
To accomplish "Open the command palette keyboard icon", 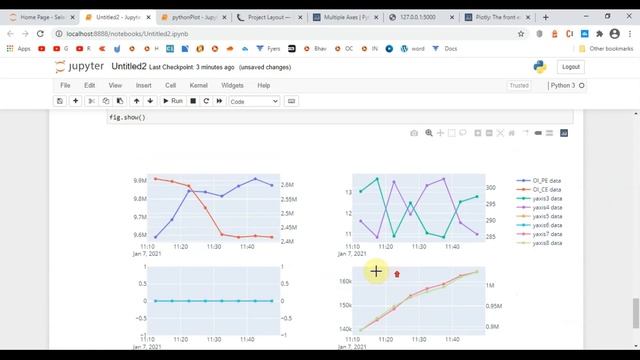I will tap(291, 101).
